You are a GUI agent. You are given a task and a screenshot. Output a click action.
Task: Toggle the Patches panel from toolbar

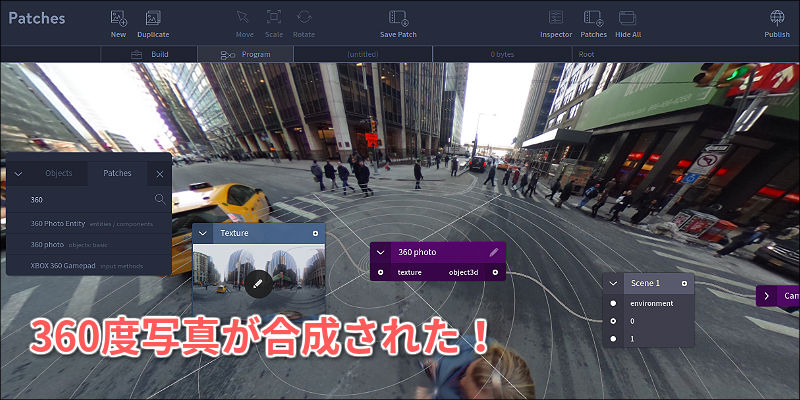[593, 18]
